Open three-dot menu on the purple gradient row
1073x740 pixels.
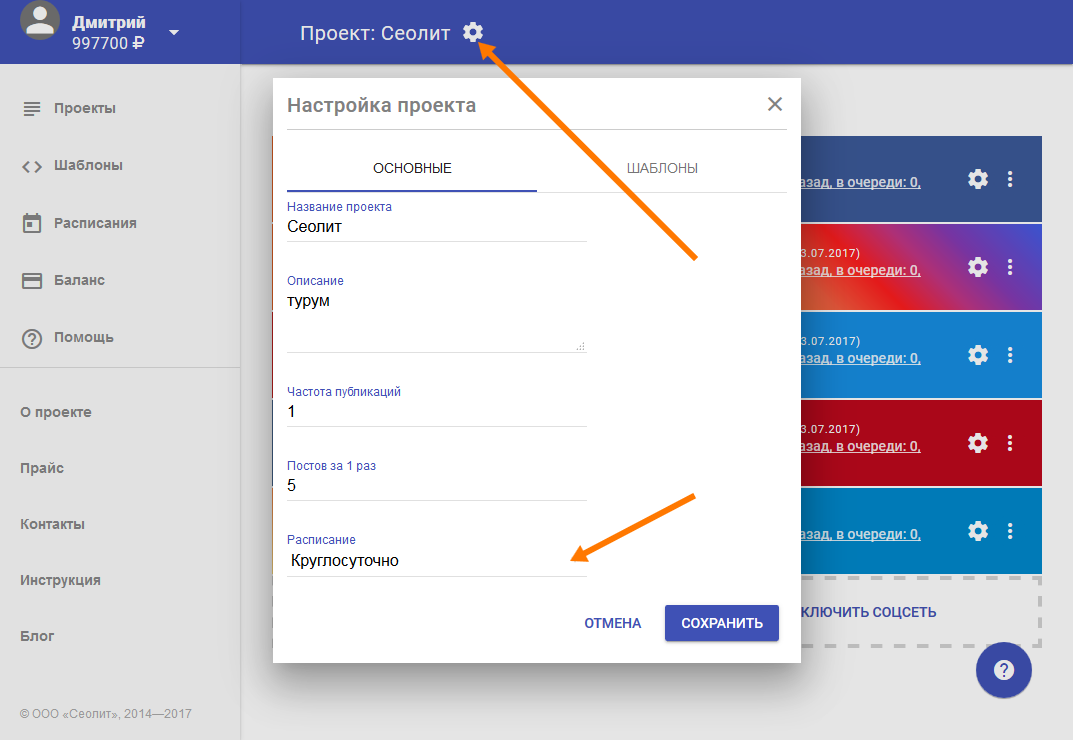pos(1010,267)
